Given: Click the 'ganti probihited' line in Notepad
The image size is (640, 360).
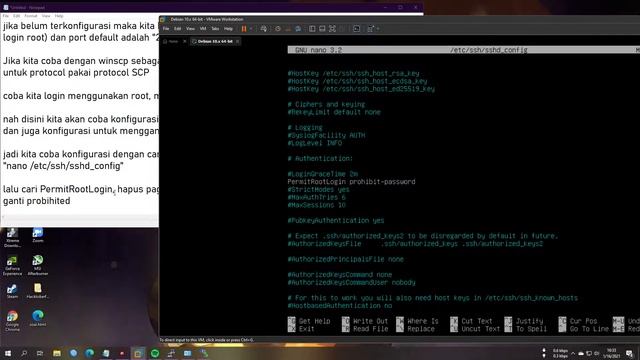Looking at the screenshot, I should (x=37, y=201).
